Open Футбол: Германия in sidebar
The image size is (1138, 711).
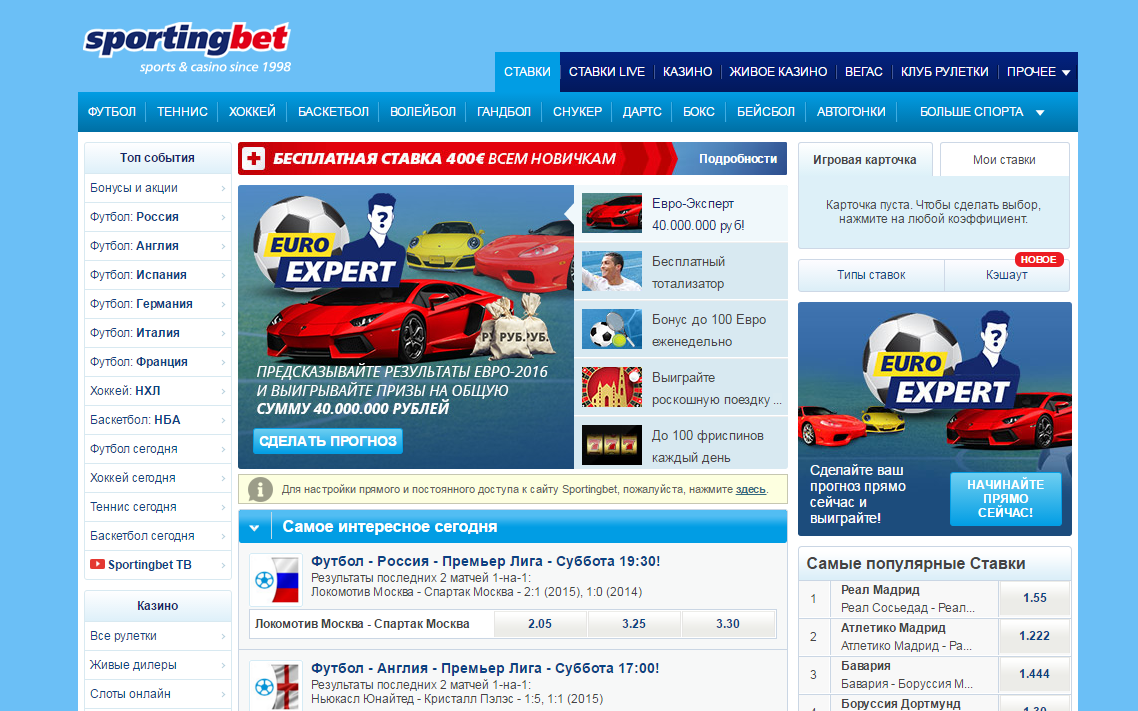[157, 304]
